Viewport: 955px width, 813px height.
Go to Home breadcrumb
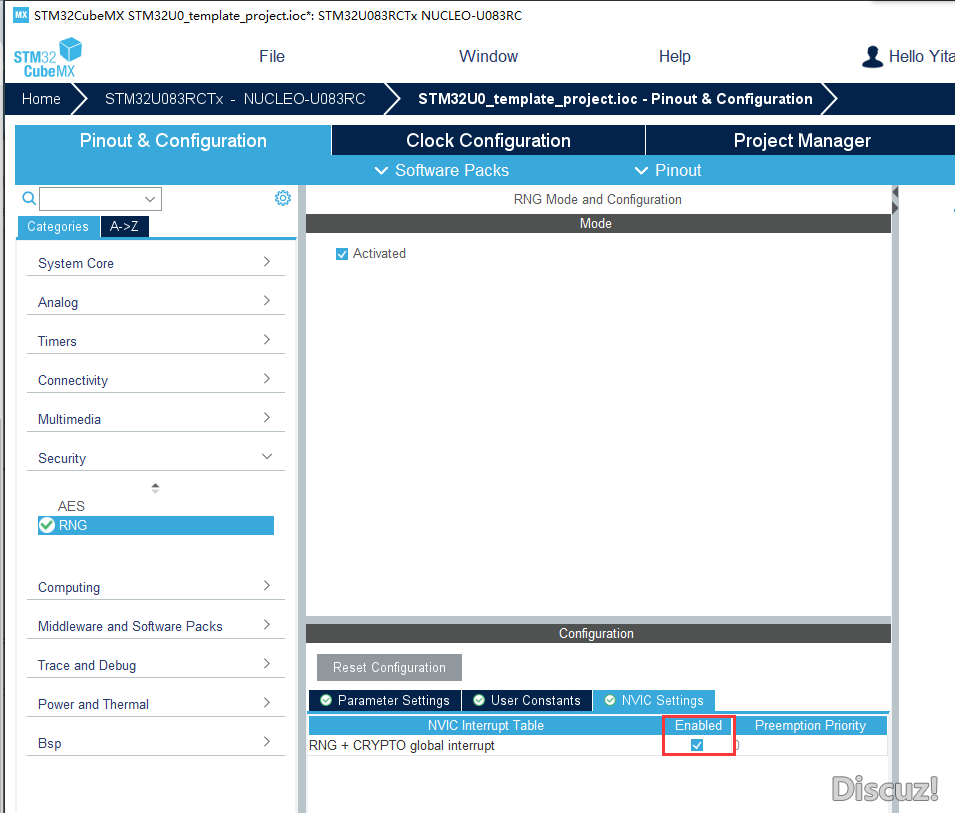41,99
